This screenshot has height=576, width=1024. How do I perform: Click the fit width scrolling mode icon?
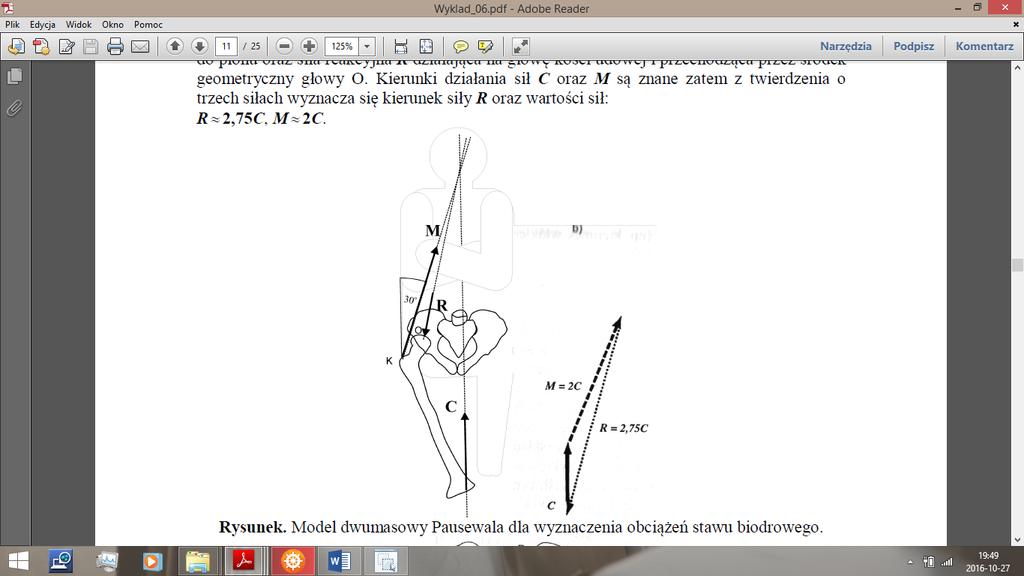coord(401,46)
